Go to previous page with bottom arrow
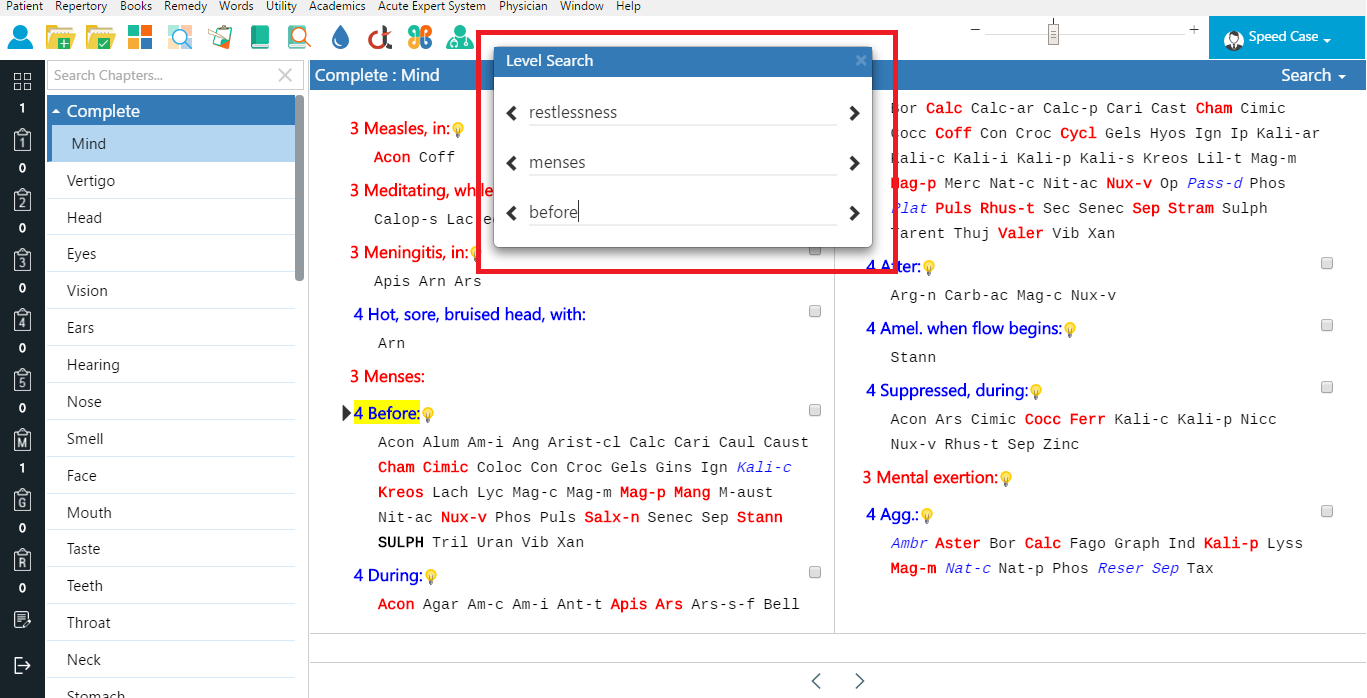 816,681
